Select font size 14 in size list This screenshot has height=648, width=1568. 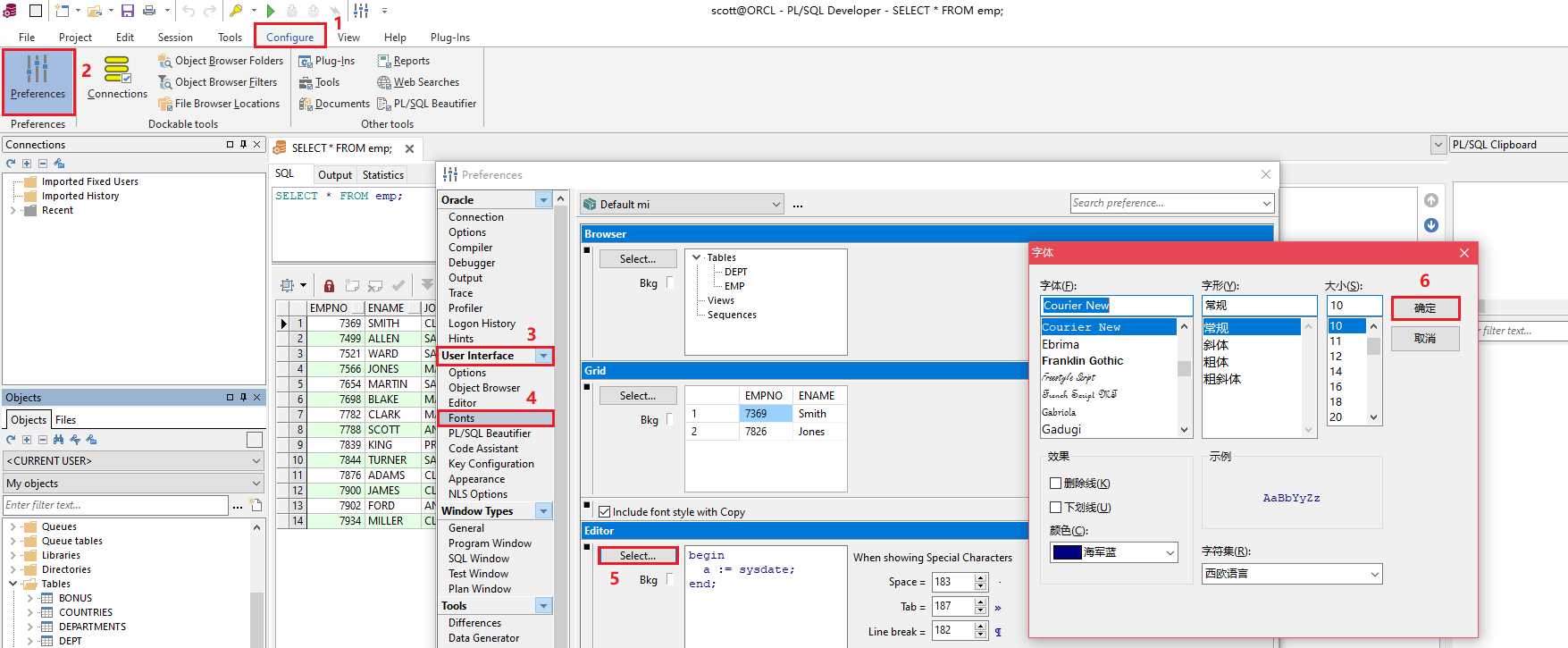pyautogui.click(x=1346, y=372)
